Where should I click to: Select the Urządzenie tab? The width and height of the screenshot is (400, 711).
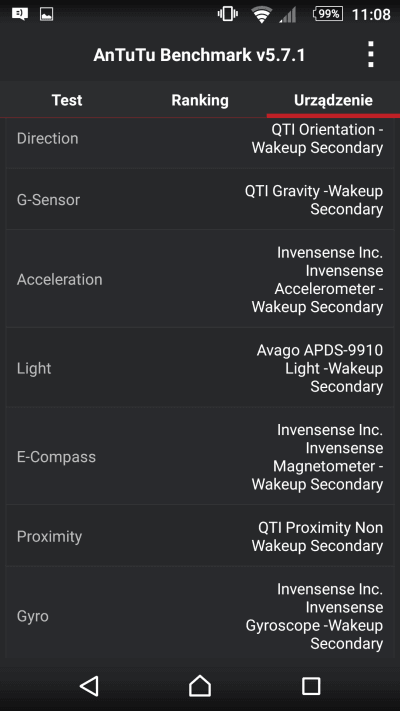tap(333, 100)
